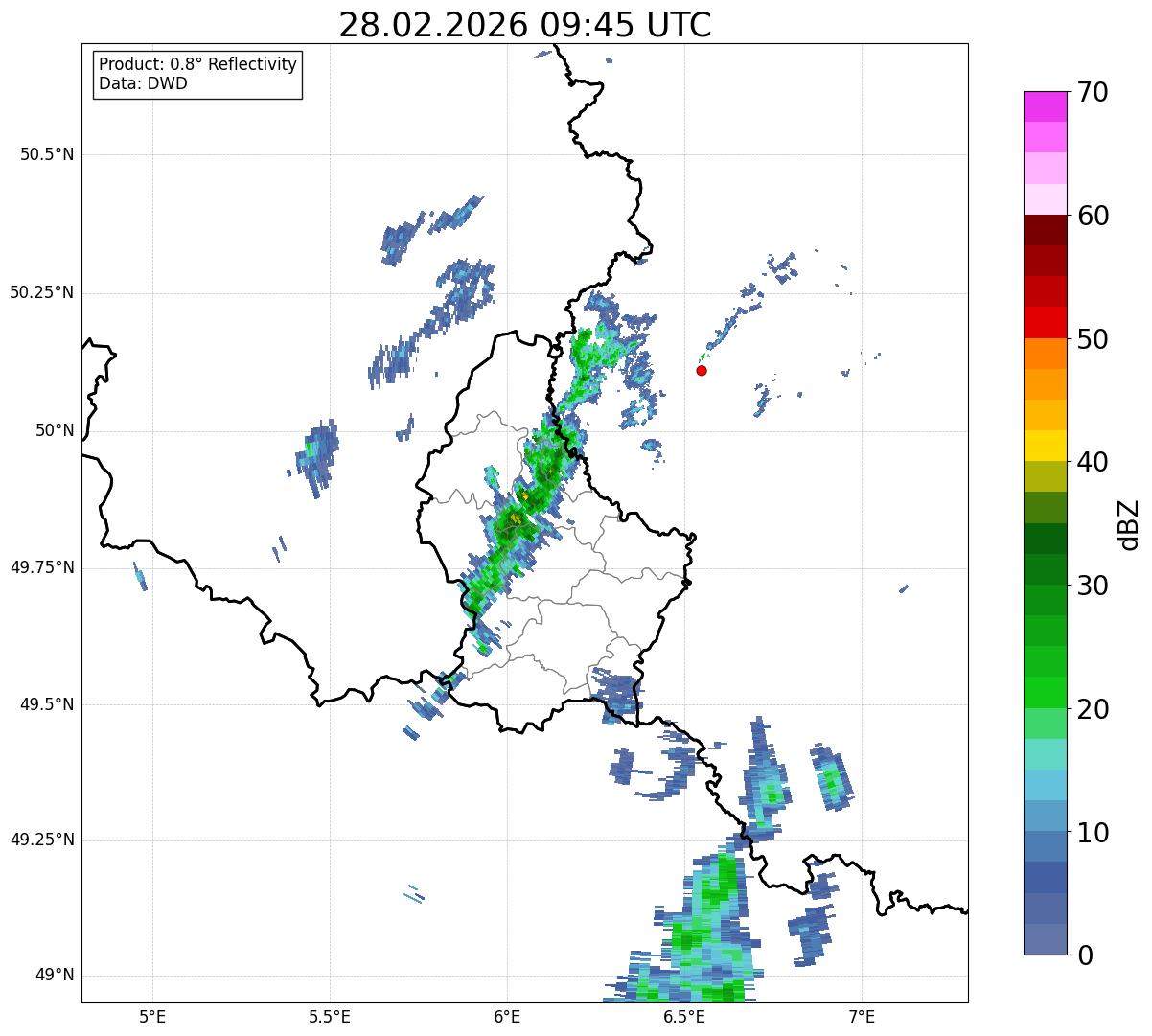Click the latitude label "49.5°N"
Image resolution: width=1152 pixels, height=1036 pixels.
[47, 704]
